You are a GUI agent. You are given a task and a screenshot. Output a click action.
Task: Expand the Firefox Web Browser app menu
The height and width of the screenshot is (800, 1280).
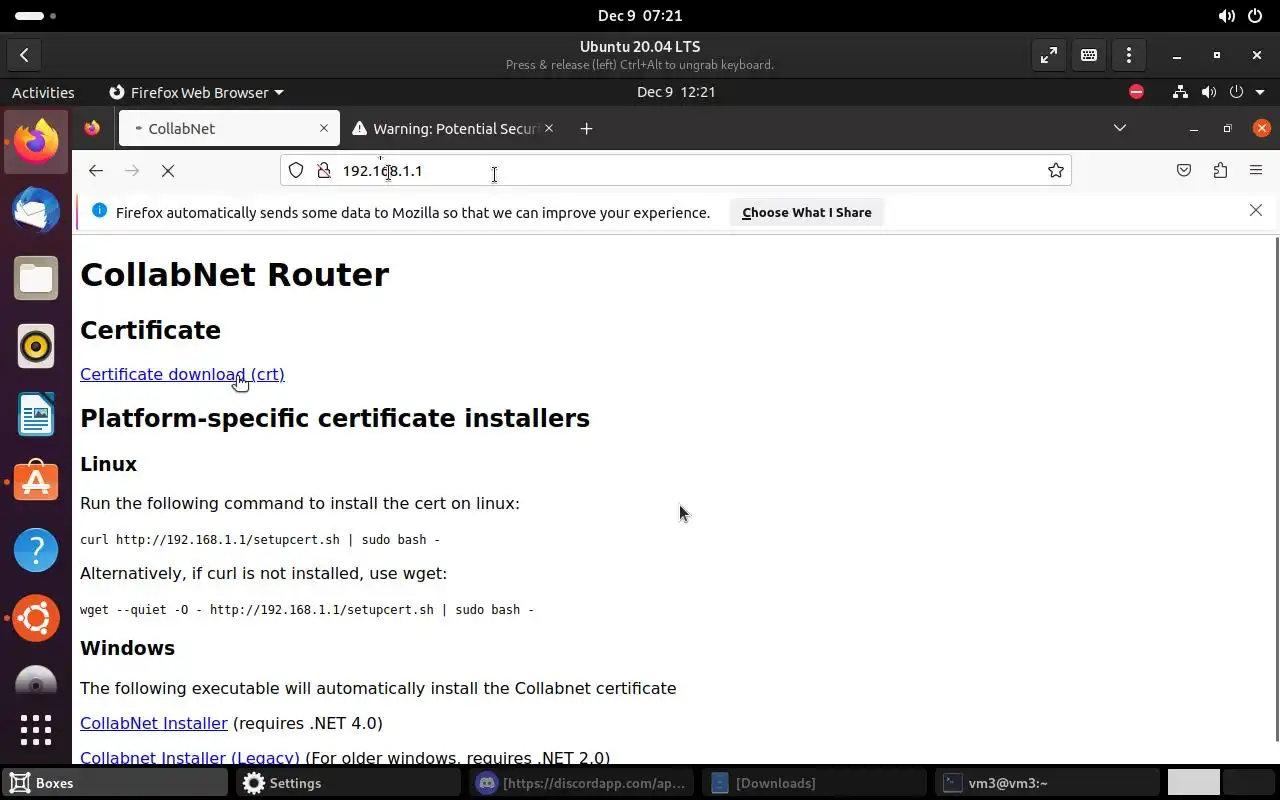coord(196,92)
